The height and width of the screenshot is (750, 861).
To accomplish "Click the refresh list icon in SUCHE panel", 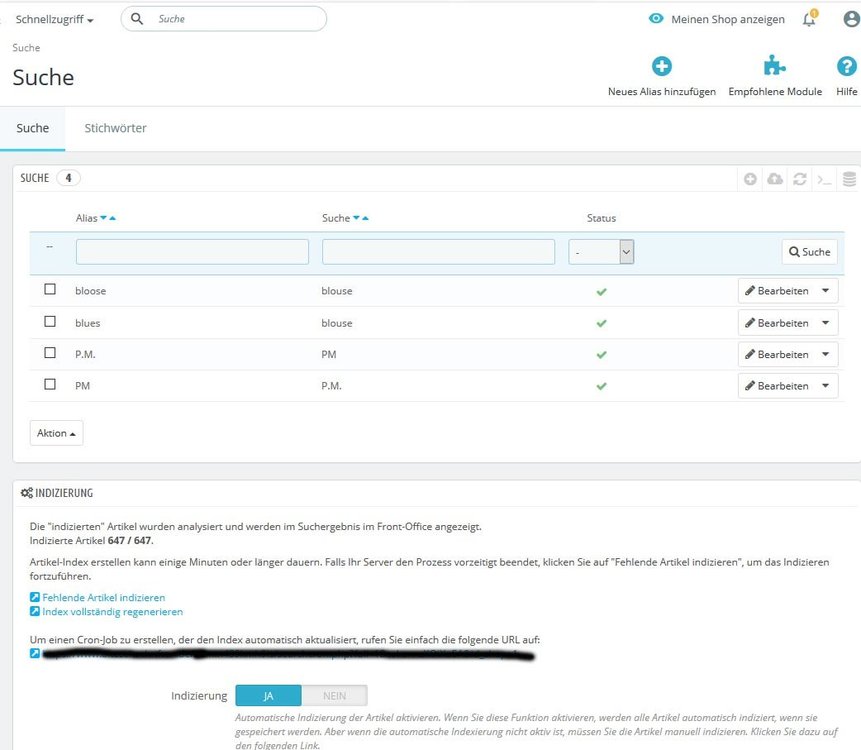I will pos(800,178).
